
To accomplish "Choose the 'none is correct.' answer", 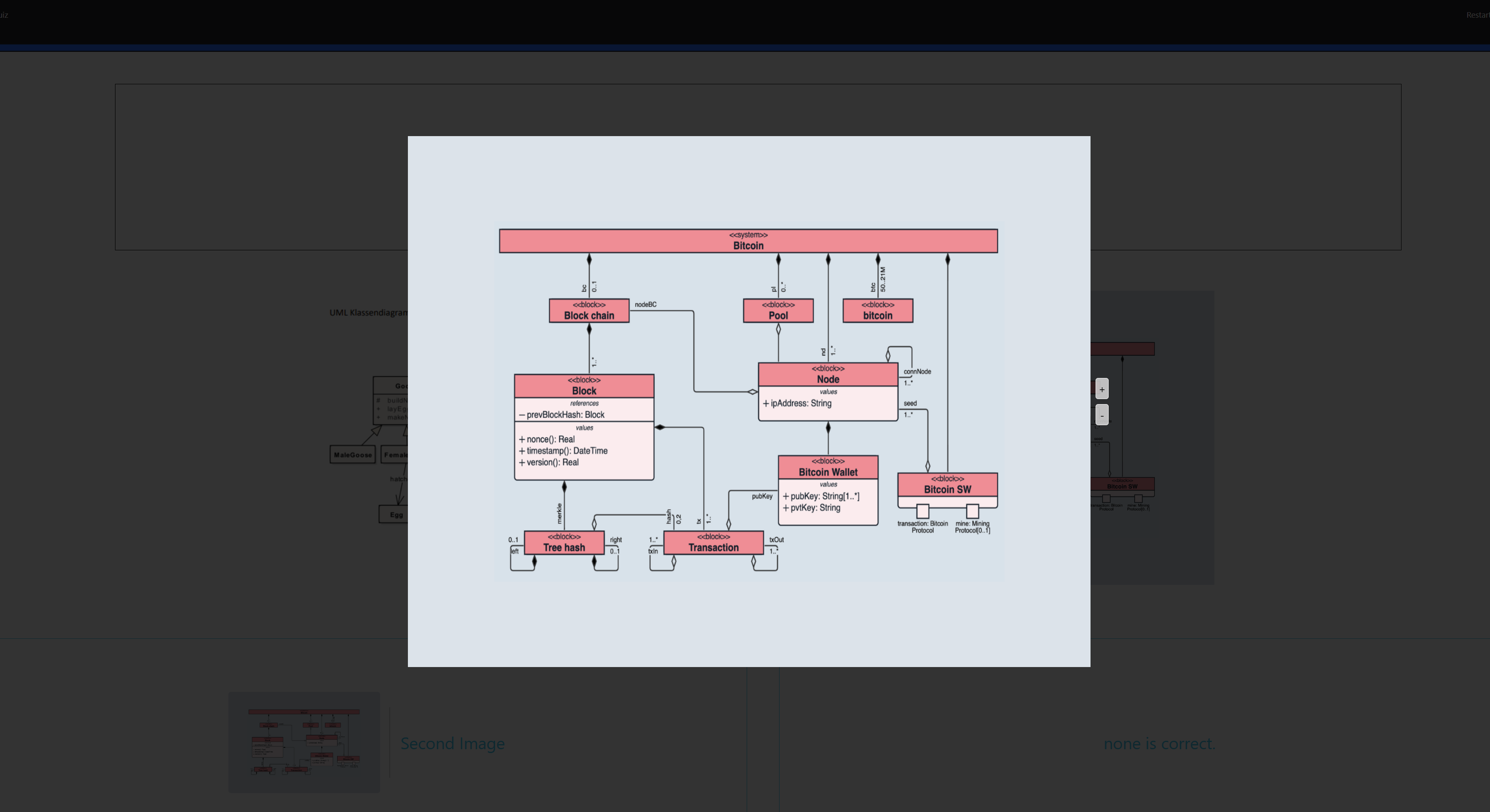I will pyautogui.click(x=1159, y=743).
